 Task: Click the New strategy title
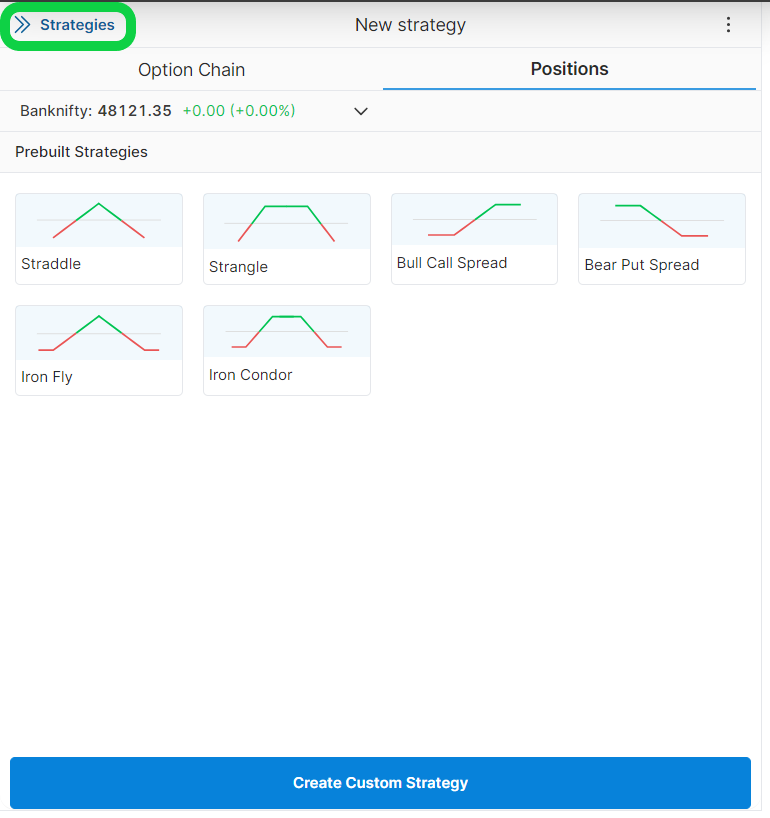pos(410,25)
